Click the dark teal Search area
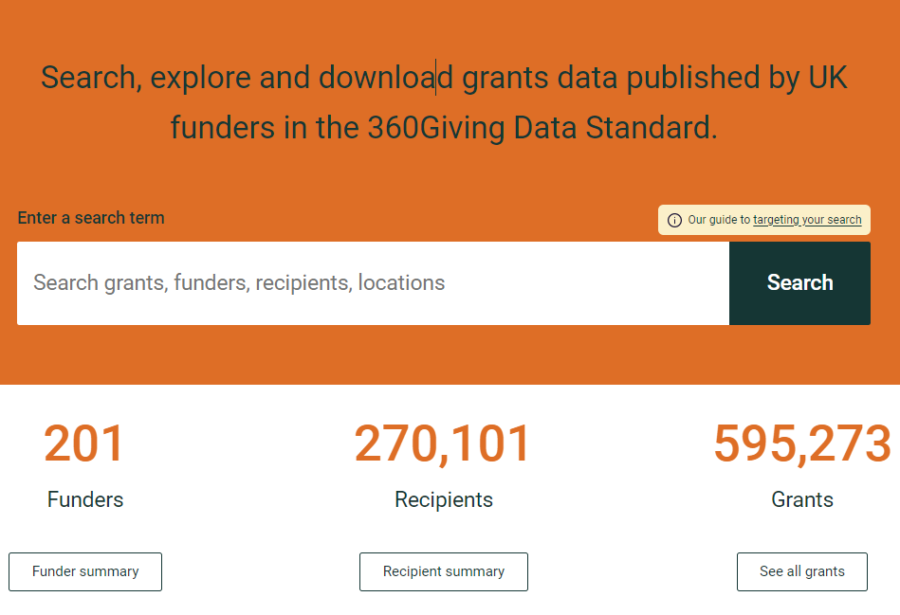This screenshot has height=615, width=900. pos(799,283)
